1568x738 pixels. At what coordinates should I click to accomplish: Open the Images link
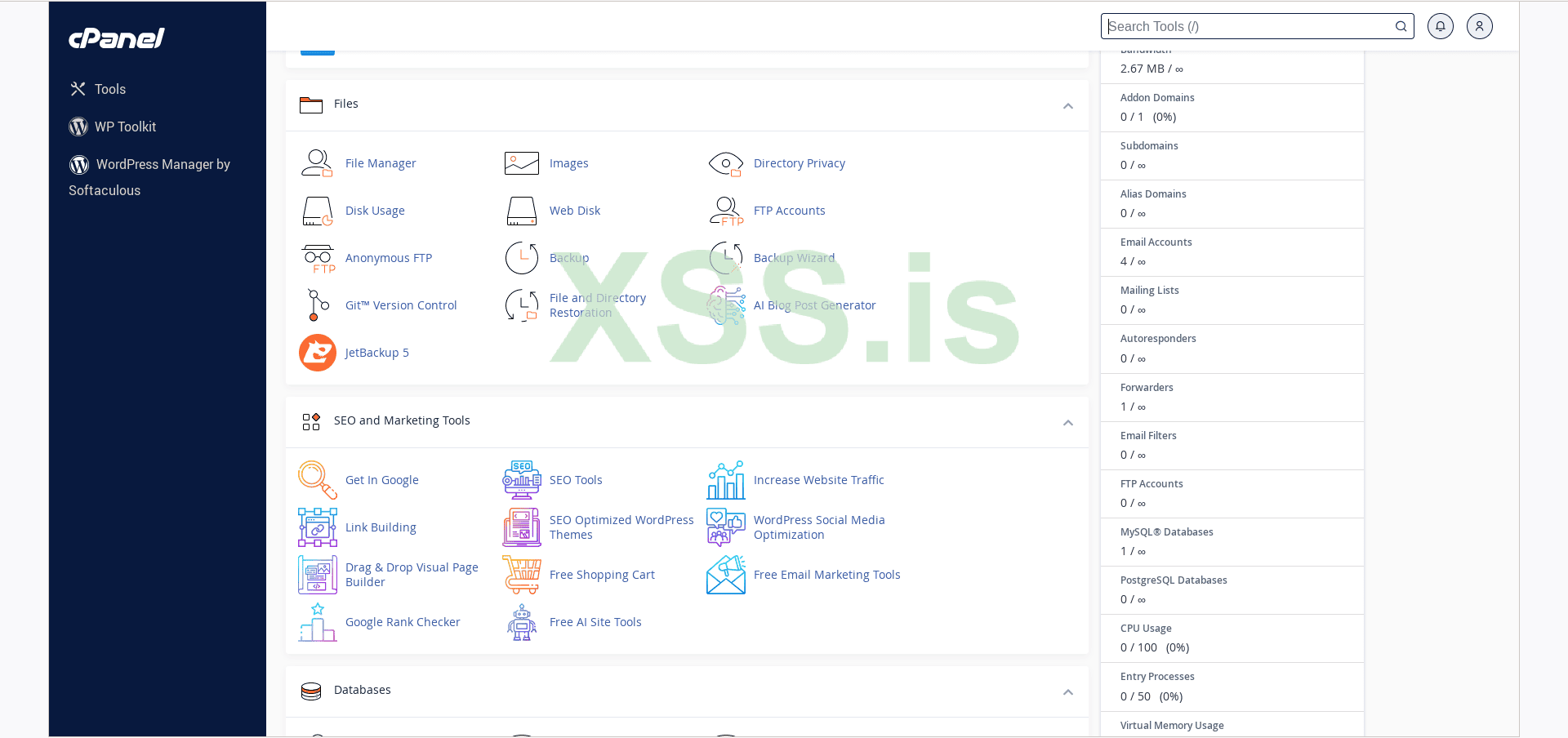569,163
